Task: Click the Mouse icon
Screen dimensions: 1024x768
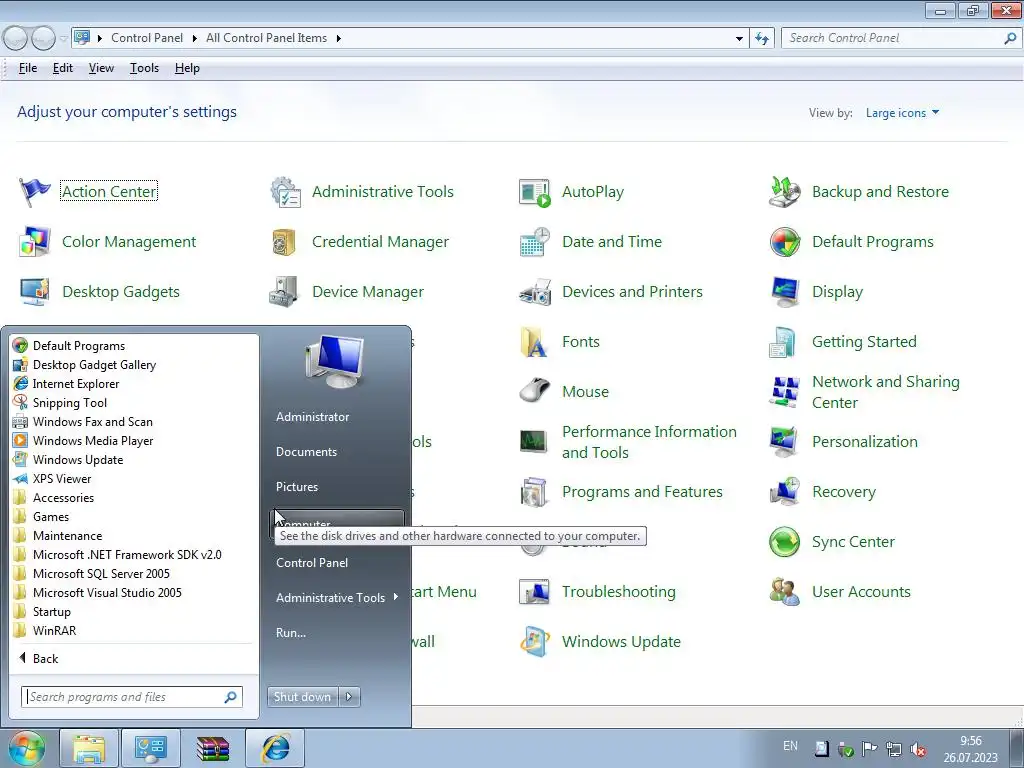Action: pos(535,391)
